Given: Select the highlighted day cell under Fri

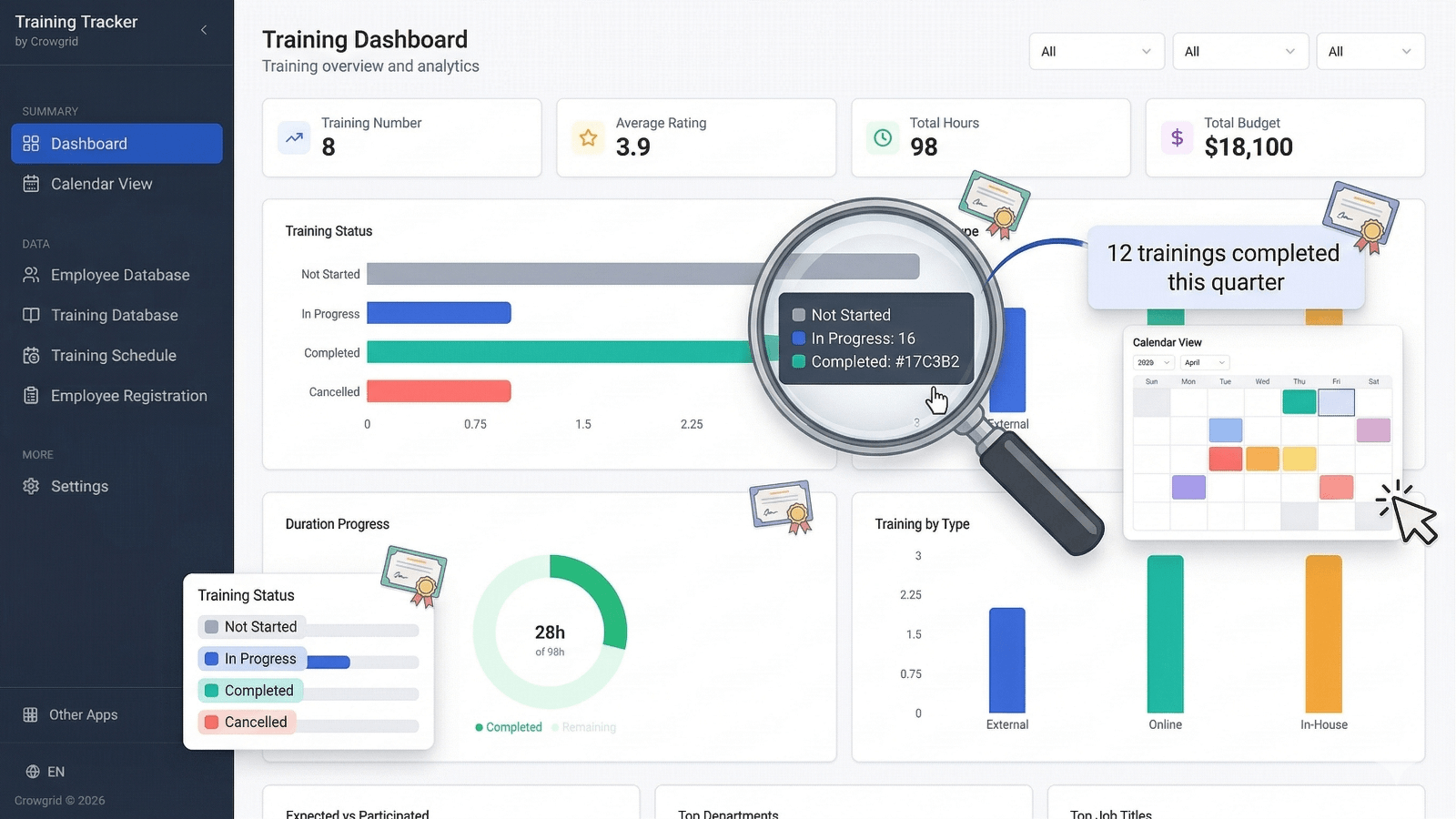Looking at the screenshot, I should pos(1336,402).
